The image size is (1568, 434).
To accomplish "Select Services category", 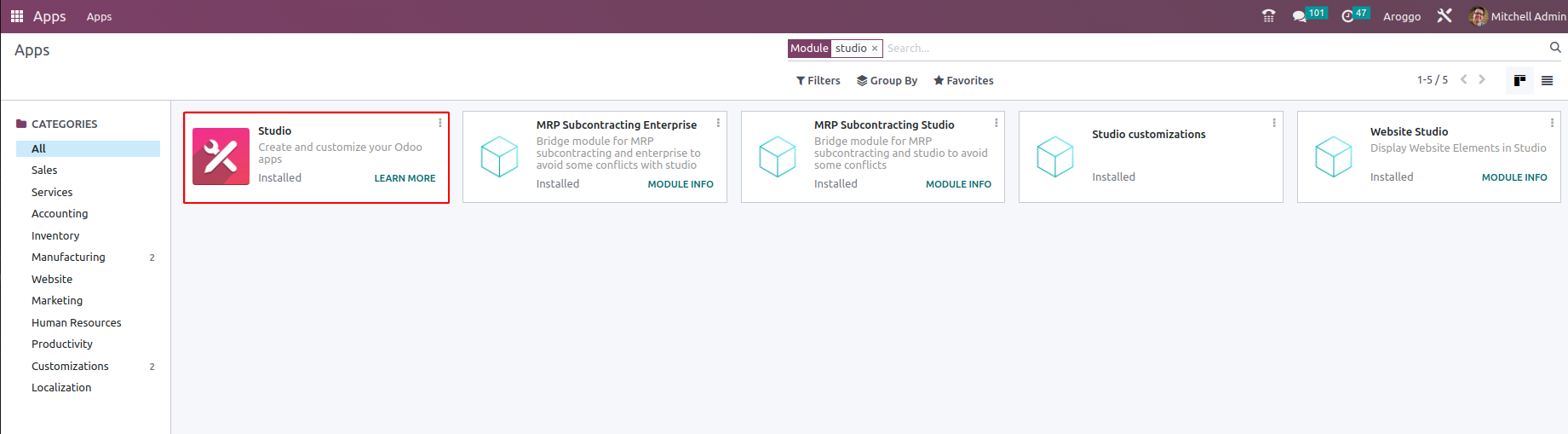I will pyautogui.click(x=88, y=192).
